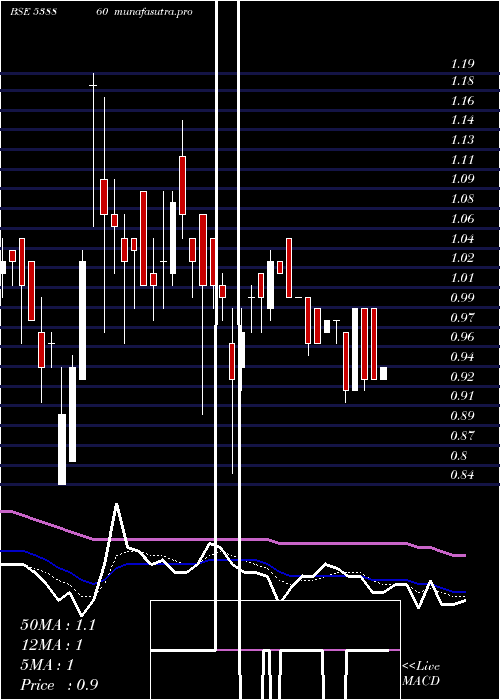Viewport: 500px width, 700px height.
Task: Pick the 1.09 price label
Action: tap(462, 179)
